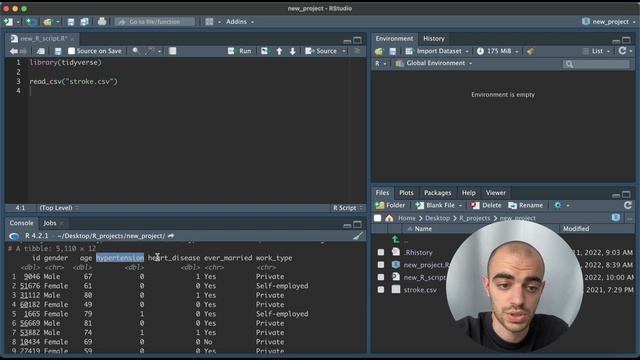Switch to the Plots tab

point(406,193)
